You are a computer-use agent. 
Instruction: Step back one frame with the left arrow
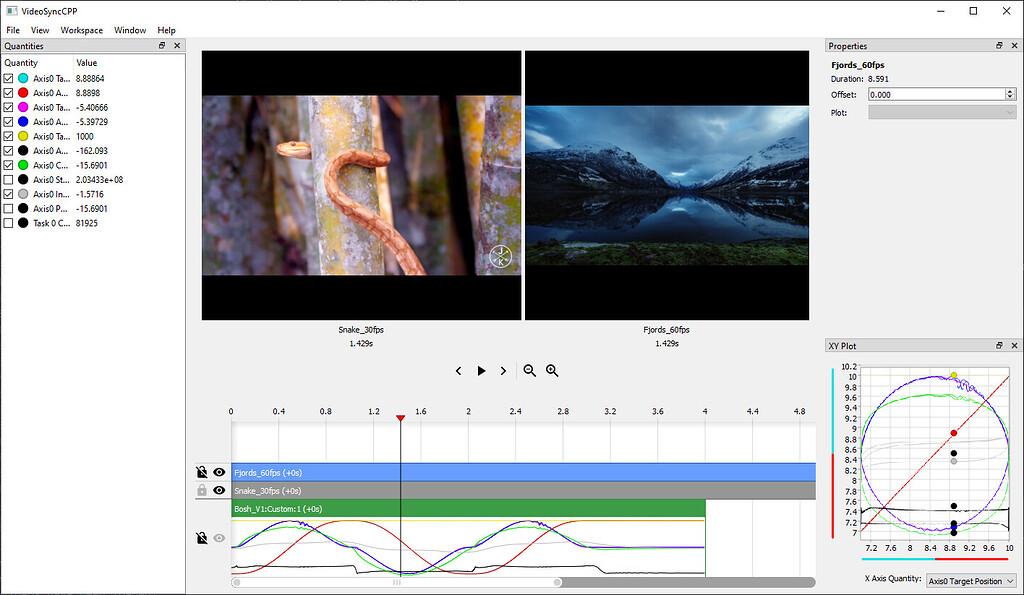click(x=458, y=370)
